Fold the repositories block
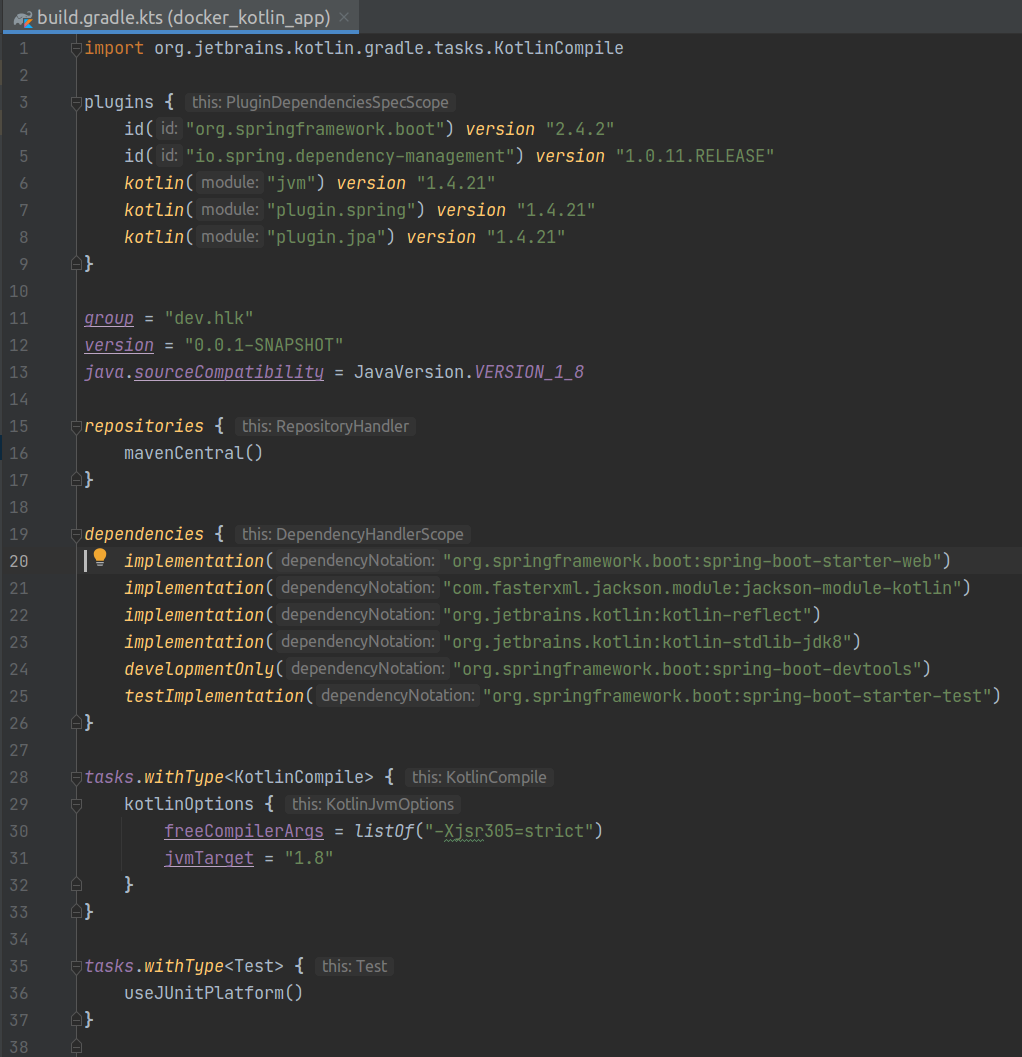 74,426
